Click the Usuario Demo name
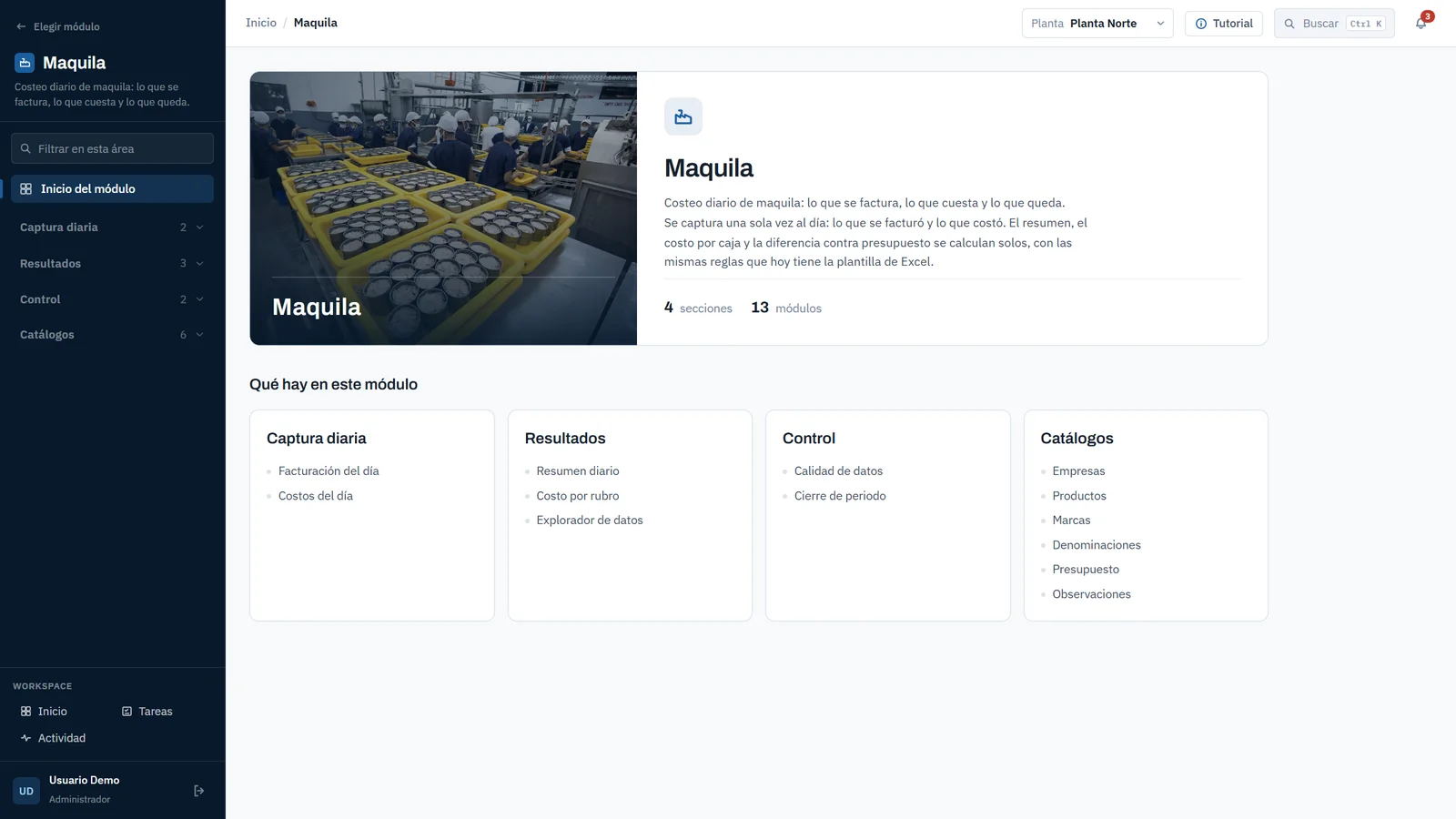The width and height of the screenshot is (1456, 819). 84,781
